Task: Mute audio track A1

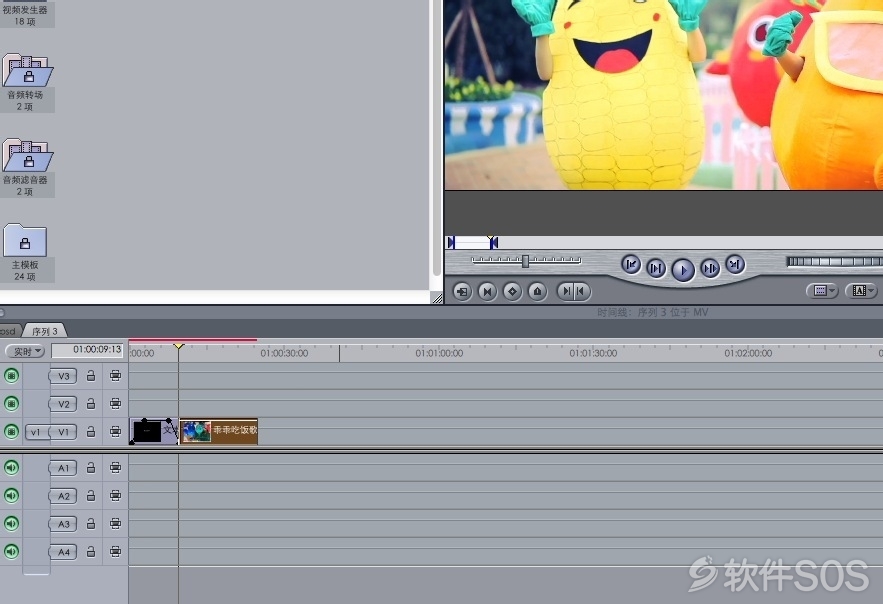Action: [x=11, y=468]
